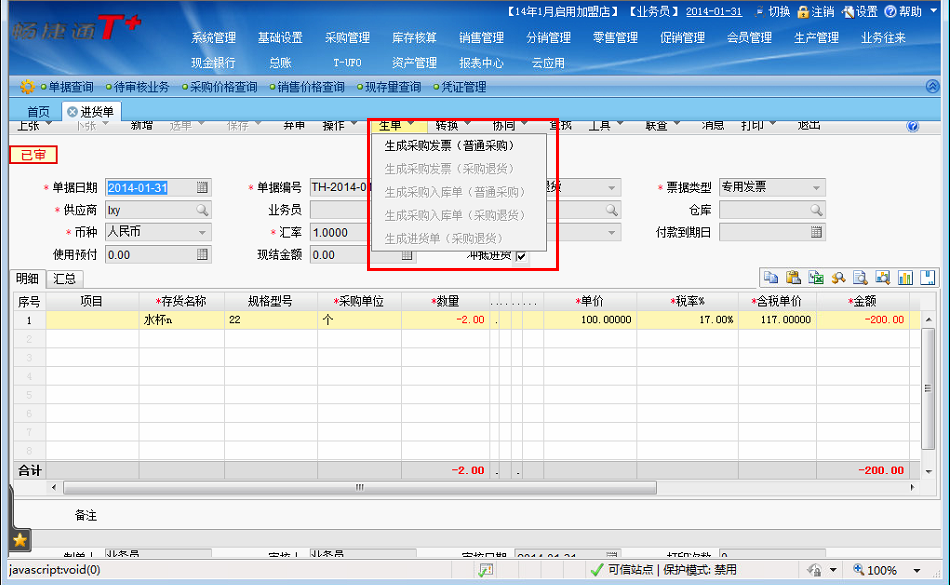Click the Excel import icon in detail toolbar
This screenshot has height=585, width=950.
click(815, 277)
